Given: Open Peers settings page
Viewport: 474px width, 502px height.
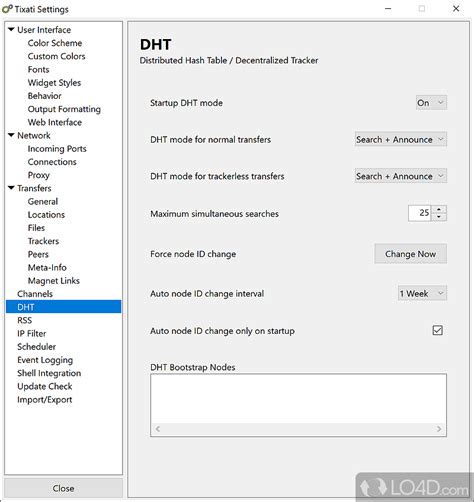Looking at the screenshot, I should tap(38, 254).
